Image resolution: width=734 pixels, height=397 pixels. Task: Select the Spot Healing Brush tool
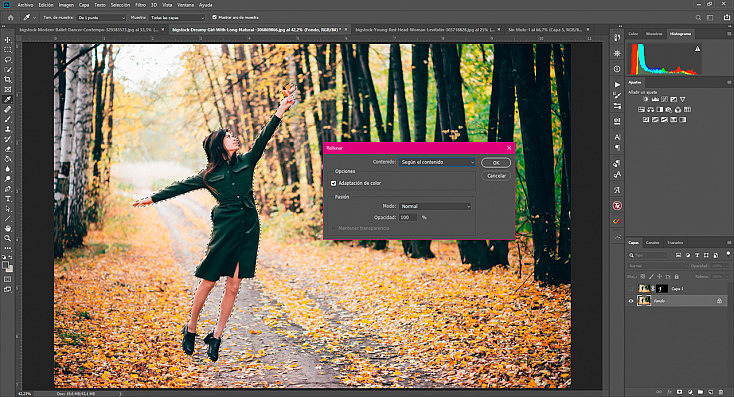(x=7, y=109)
